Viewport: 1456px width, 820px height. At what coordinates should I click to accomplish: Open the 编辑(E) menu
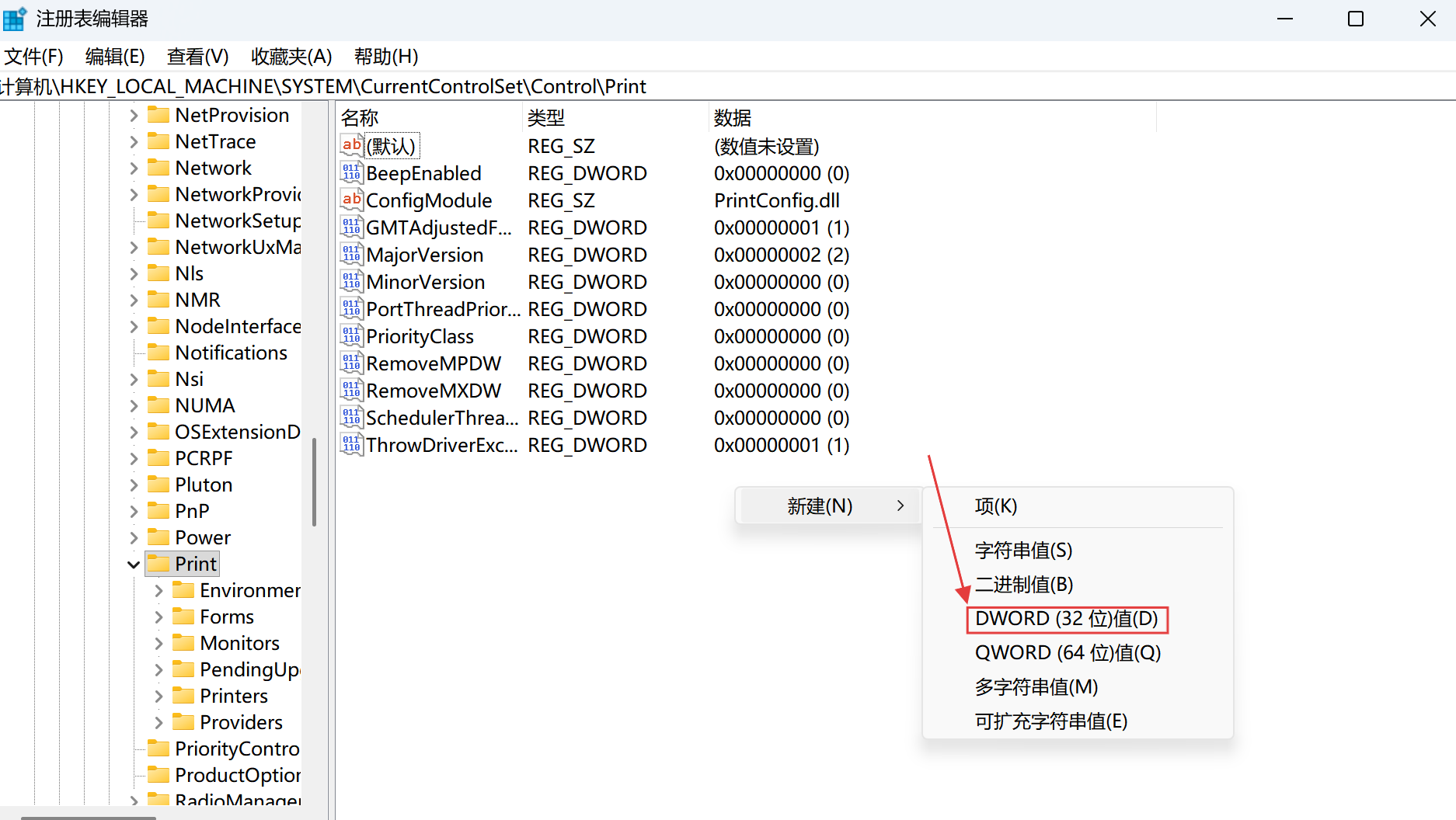[115, 57]
